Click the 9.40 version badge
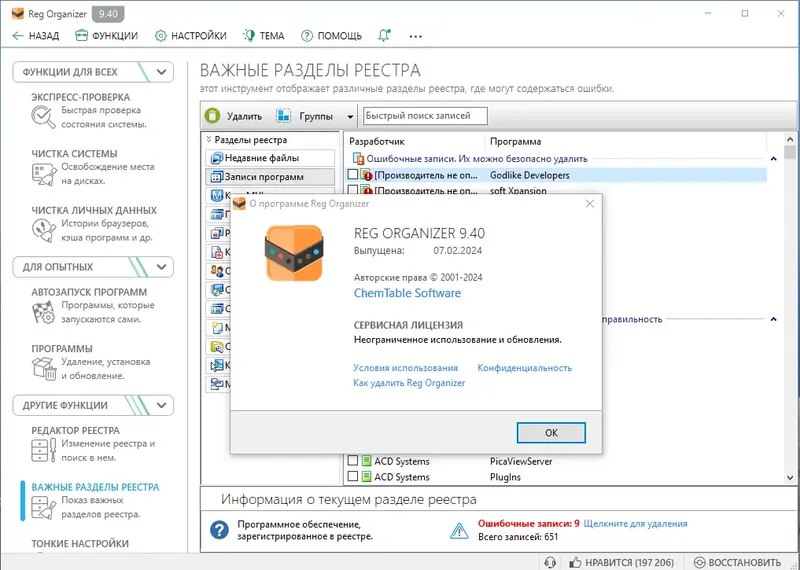This screenshot has height=570, width=800. pyautogui.click(x=108, y=14)
